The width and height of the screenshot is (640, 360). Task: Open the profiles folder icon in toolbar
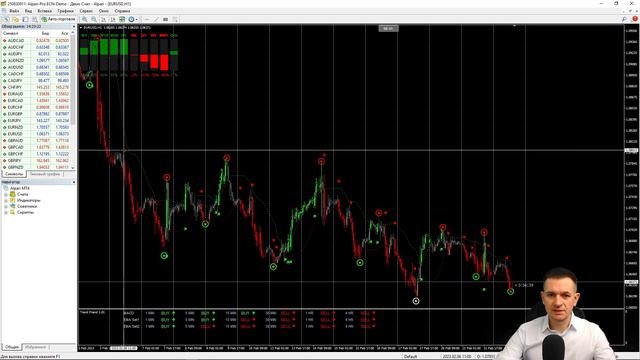click(16, 19)
